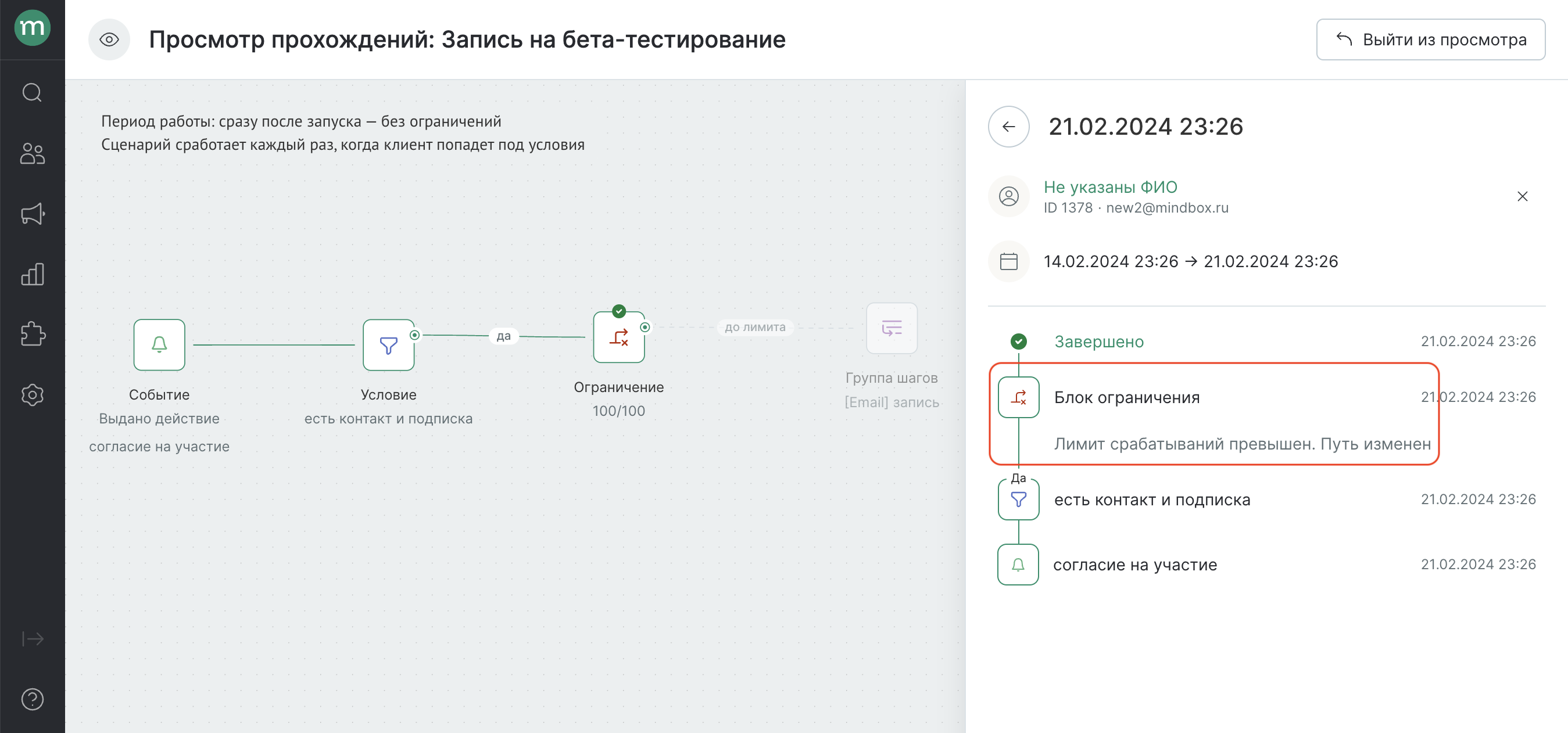Open Блок ограничения step icon in log
The height and width of the screenshot is (733, 1568).
click(x=1018, y=397)
